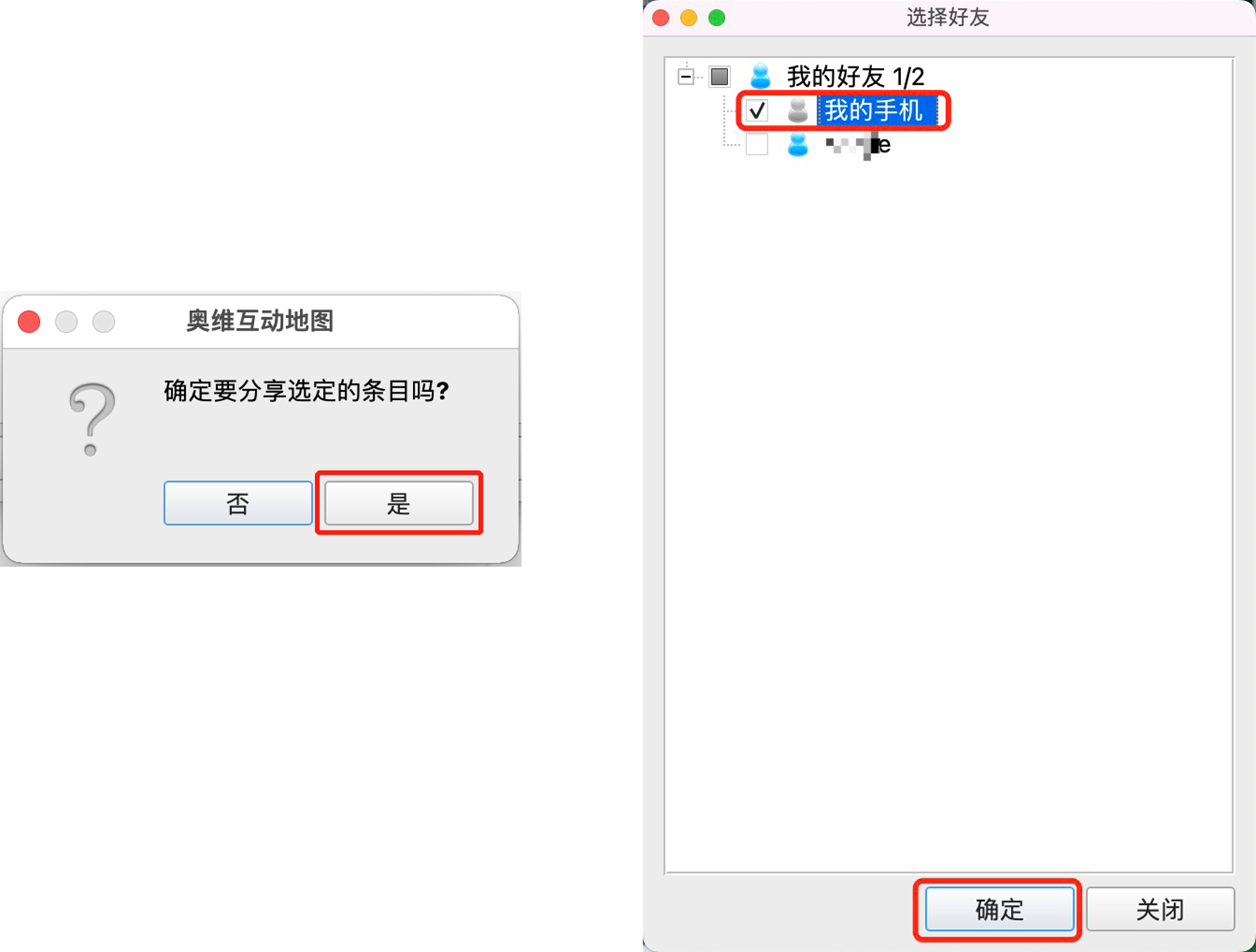The image size is (1256, 952).
Task: Select the 我的好友 1/2 group label
Action: 855,76
